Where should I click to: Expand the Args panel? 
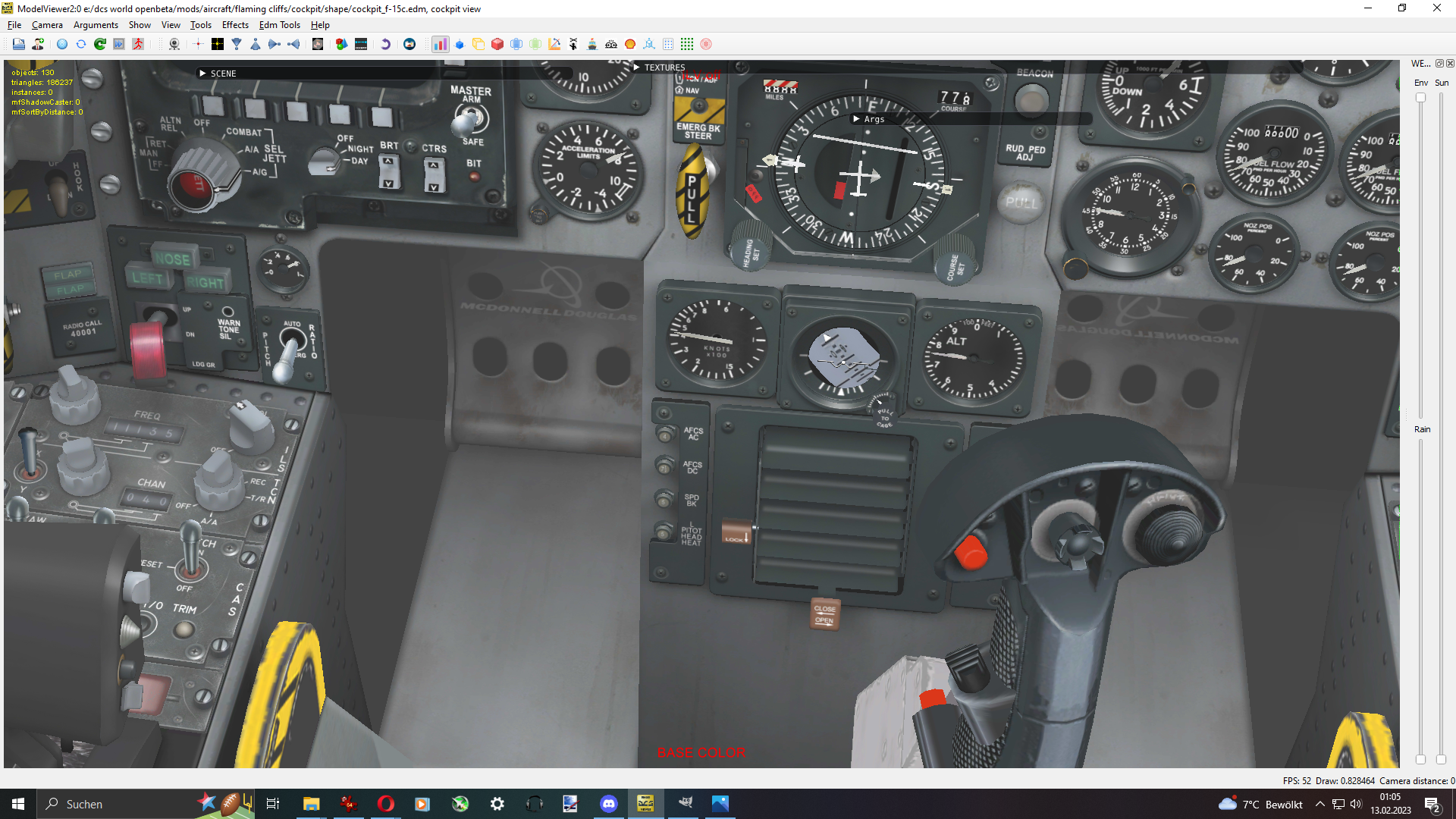point(856,119)
